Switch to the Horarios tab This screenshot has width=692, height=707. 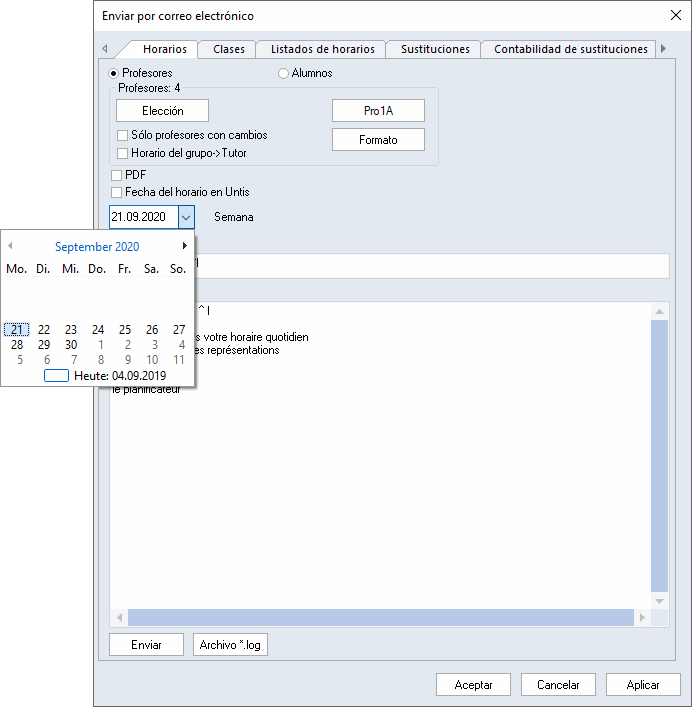click(x=165, y=49)
